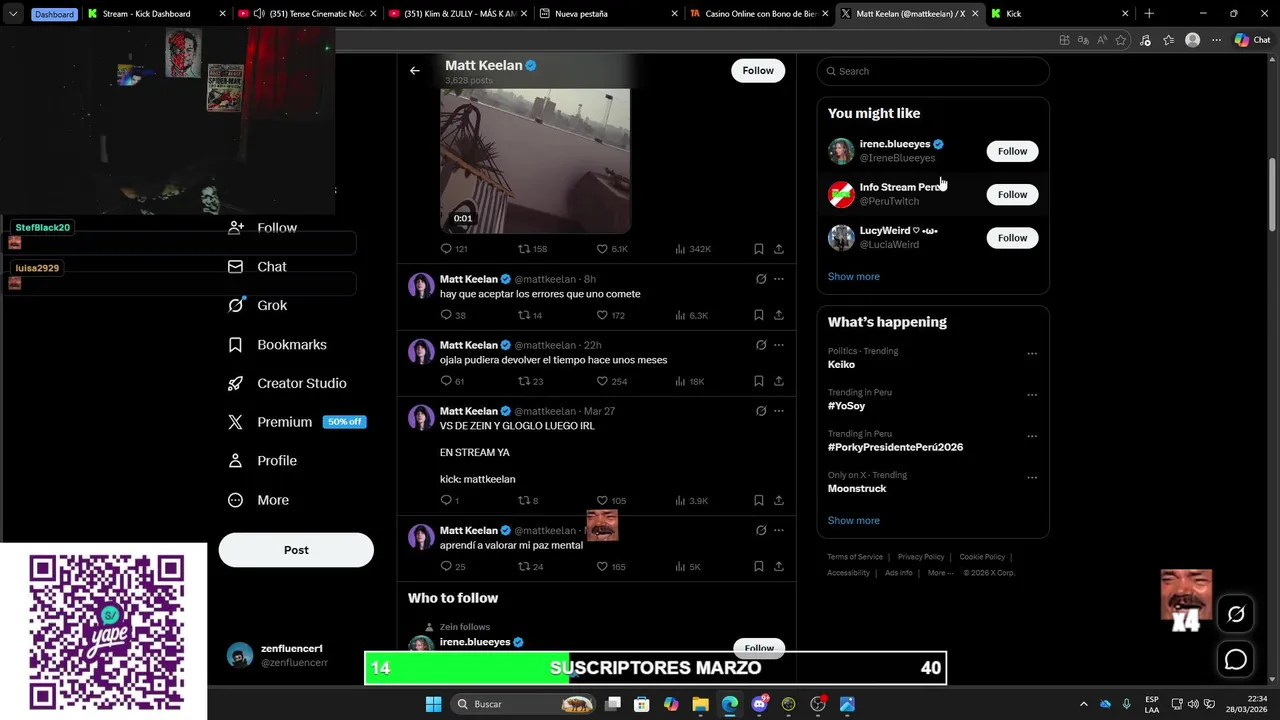The image size is (1280, 720).
Task: Add this page to browser favorites
Action: pyautogui.click(x=1121, y=40)
